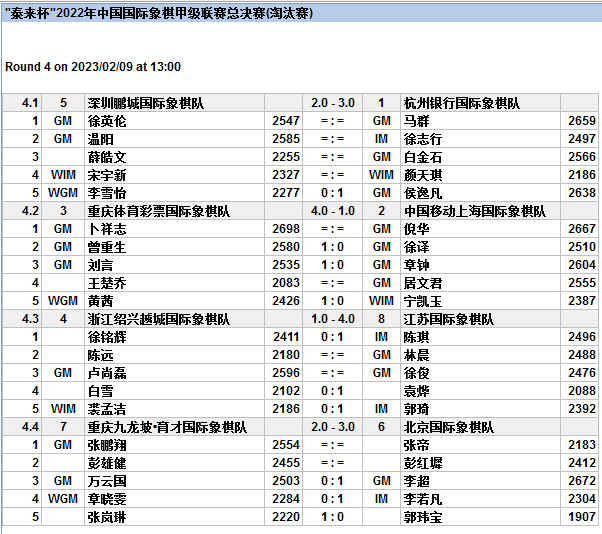
Task: Select team name 深圳鹏城国际象棋队
Action: click(146, 103)
